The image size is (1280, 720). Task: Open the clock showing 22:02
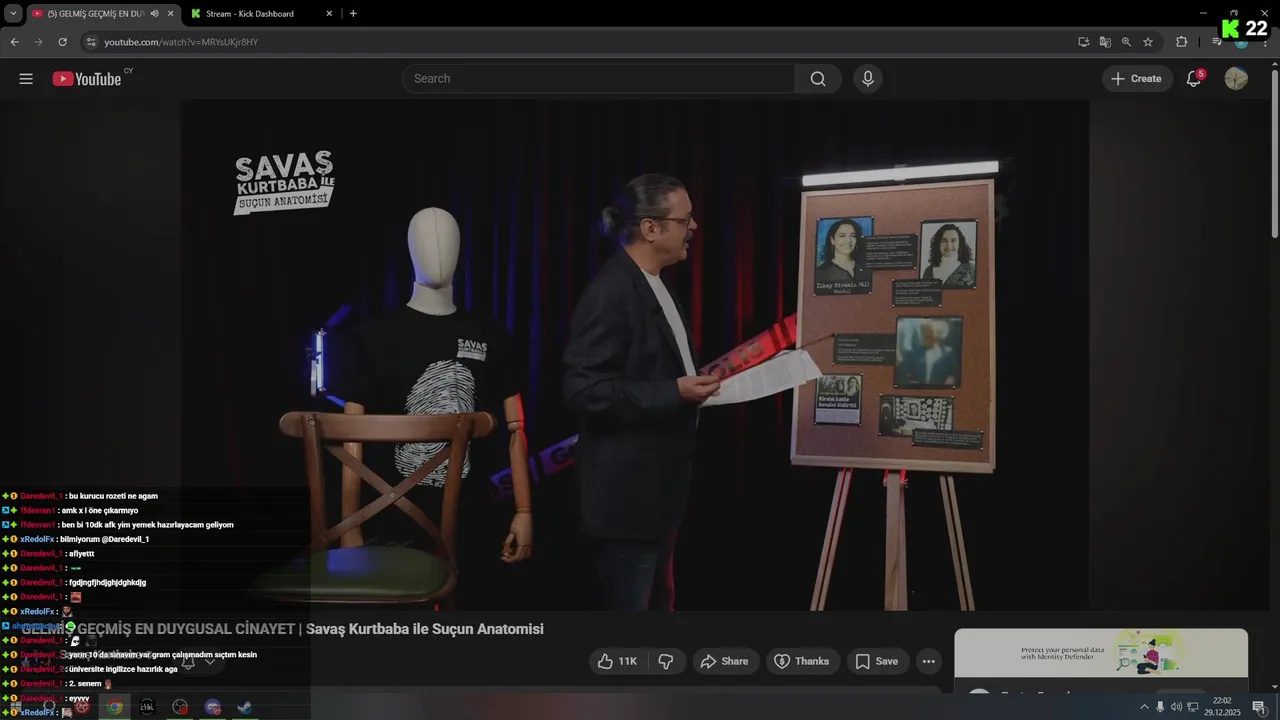[x=1222, y=706]
